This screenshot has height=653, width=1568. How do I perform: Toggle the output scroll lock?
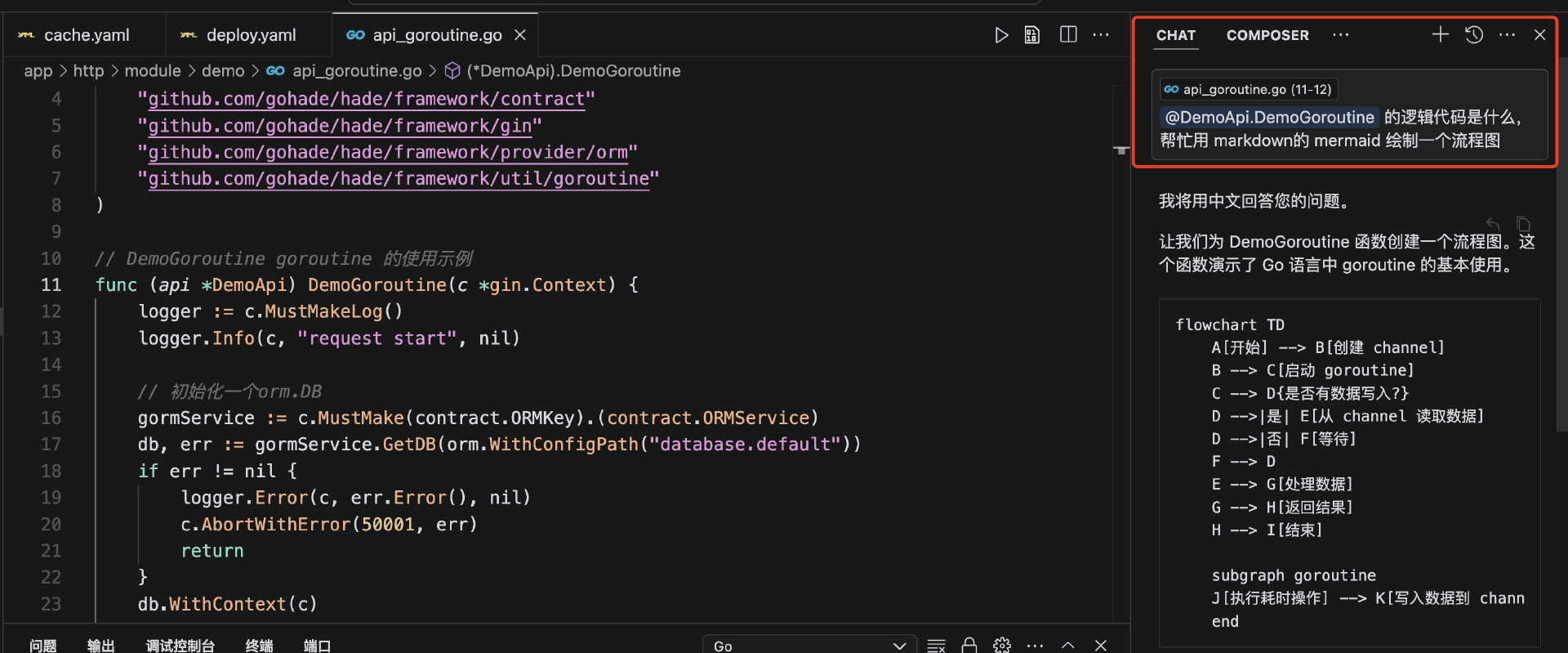969,645
